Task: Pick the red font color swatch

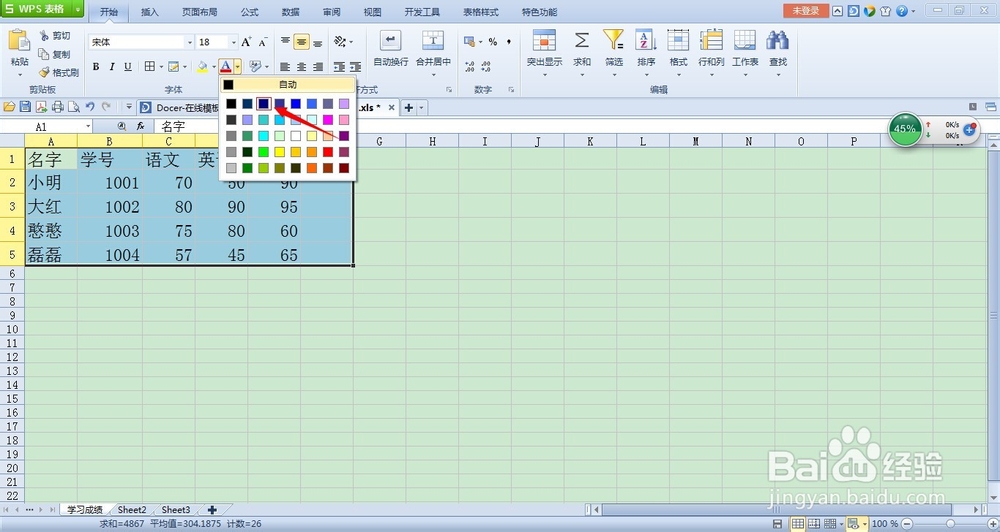Action: click(x=328, y=152)
